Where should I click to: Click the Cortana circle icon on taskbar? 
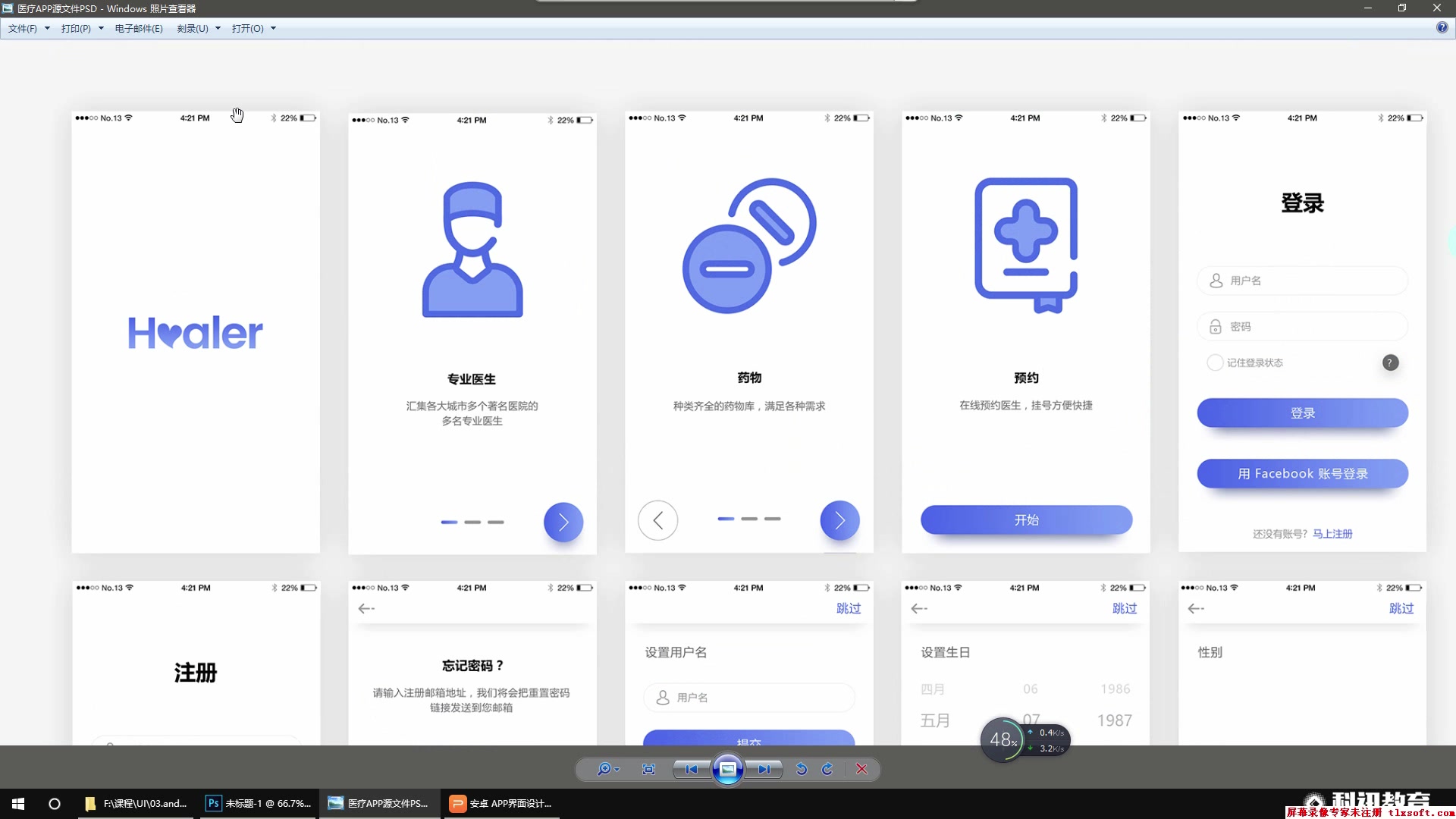point(54,804)
